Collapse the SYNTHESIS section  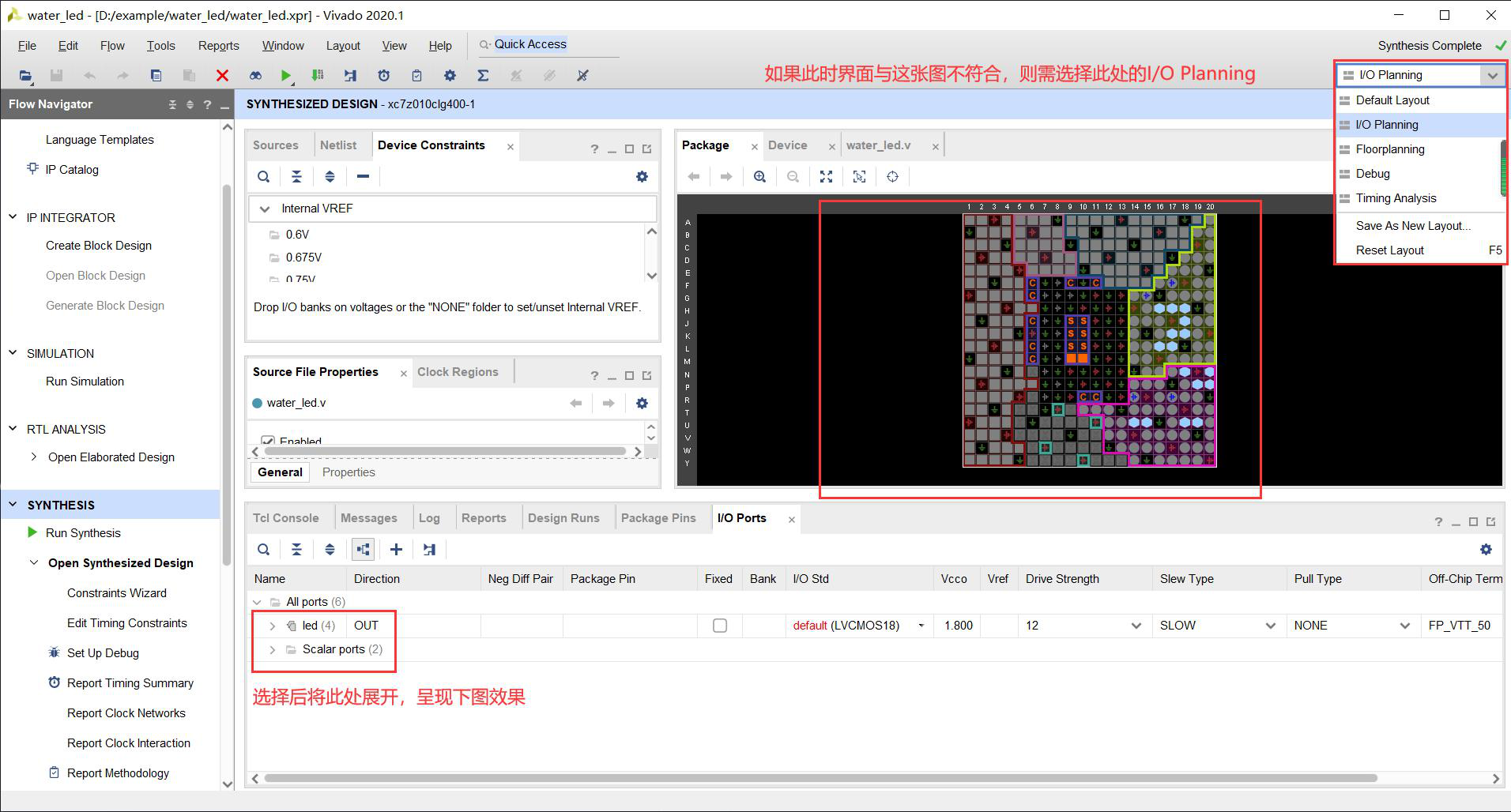tap(13, 505)
